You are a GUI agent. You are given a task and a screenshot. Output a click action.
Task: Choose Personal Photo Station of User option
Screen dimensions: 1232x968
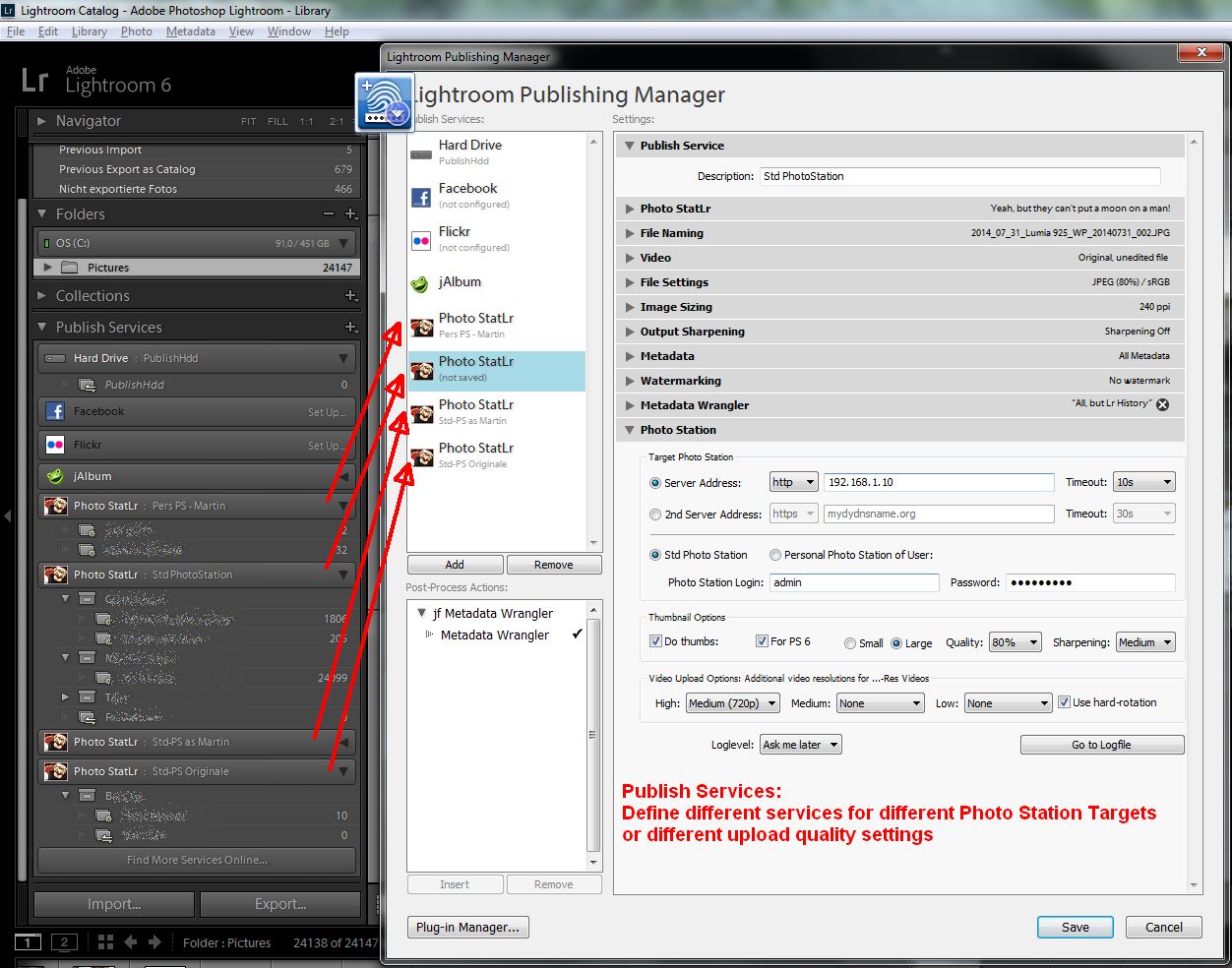pos(775,555)
